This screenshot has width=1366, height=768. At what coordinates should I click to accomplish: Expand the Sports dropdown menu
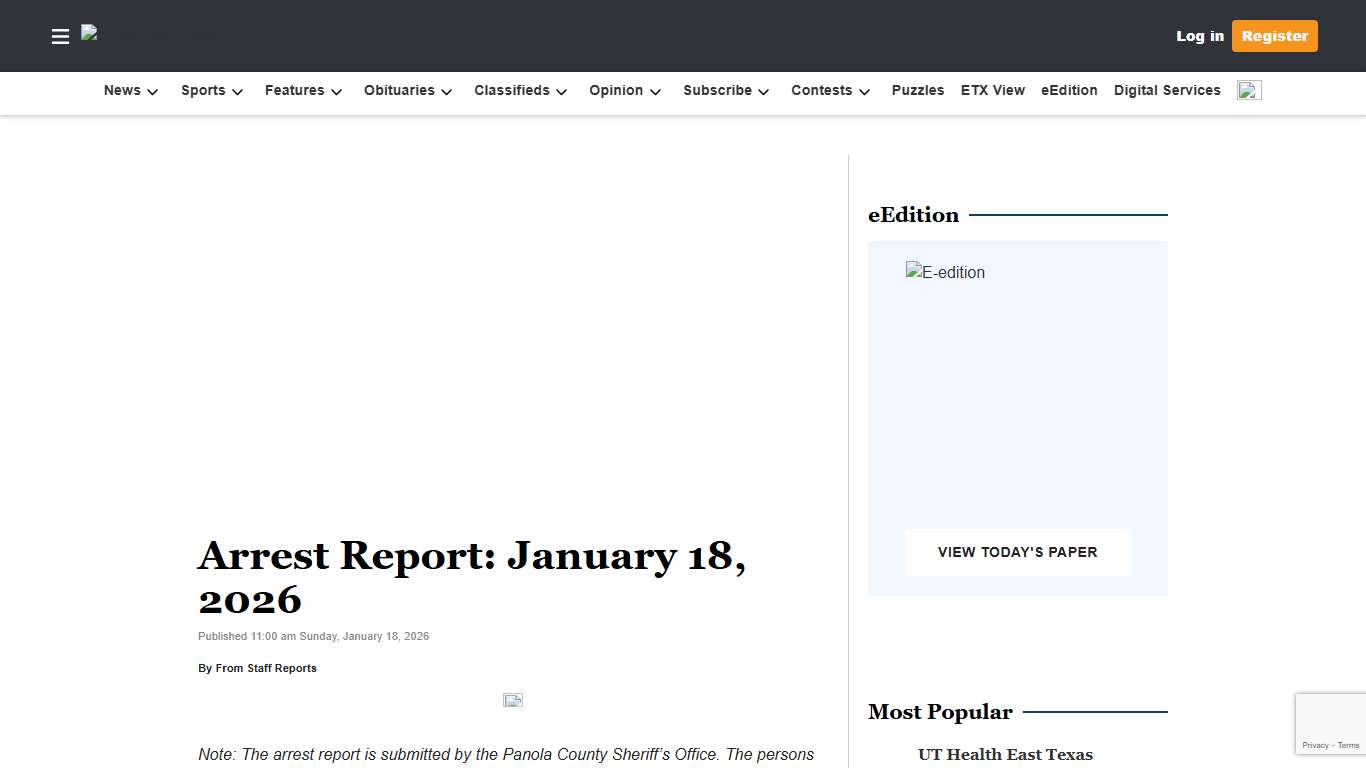(x=212, y=91)
